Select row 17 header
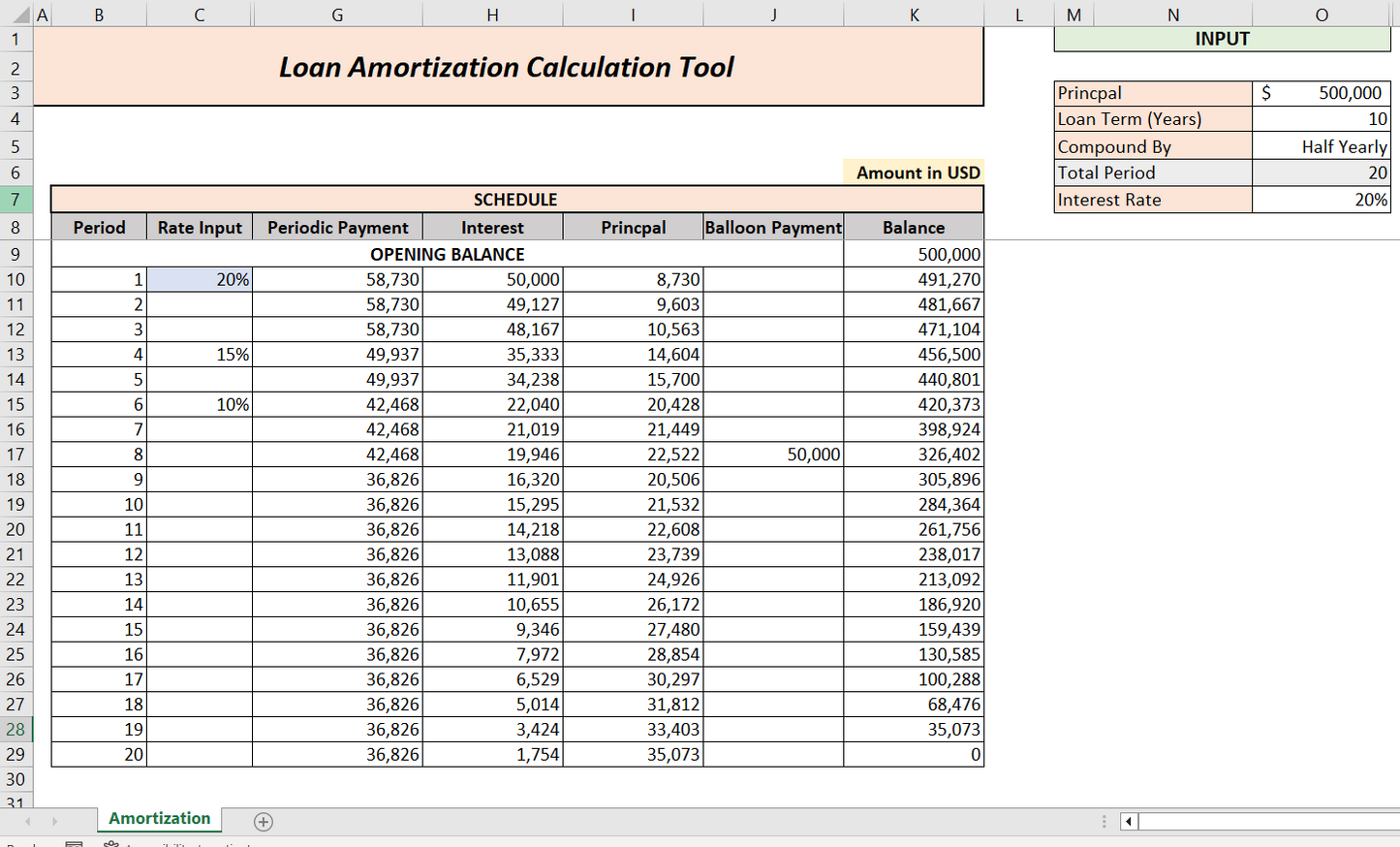Screen dimensions: 1400x847 pos(16,455)
